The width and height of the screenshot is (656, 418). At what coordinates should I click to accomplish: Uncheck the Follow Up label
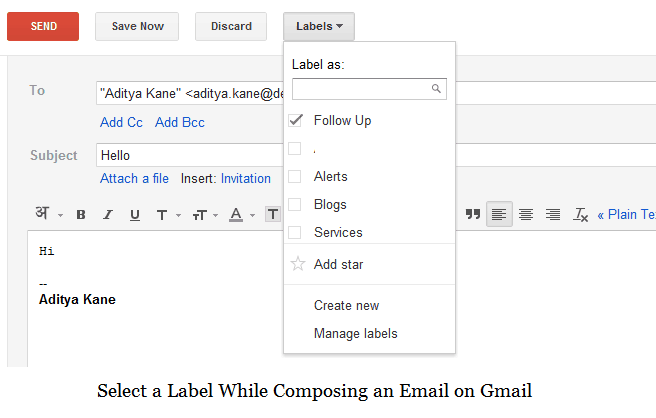tap(295, 121)
